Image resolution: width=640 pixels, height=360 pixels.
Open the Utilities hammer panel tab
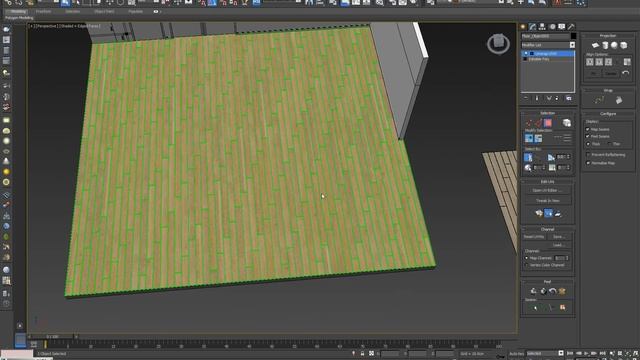(571, 27)
